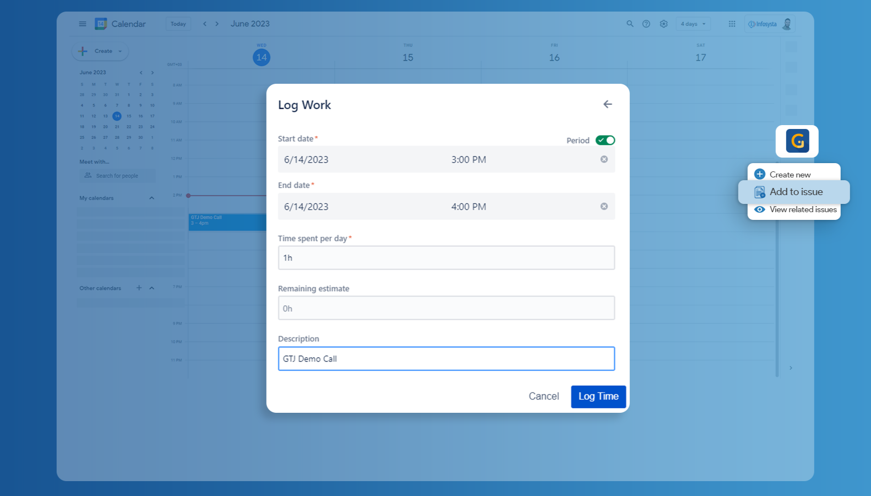This screenshot has height=496, width=871.
Task: Click Search for people field
Action: tap(118, 176)
